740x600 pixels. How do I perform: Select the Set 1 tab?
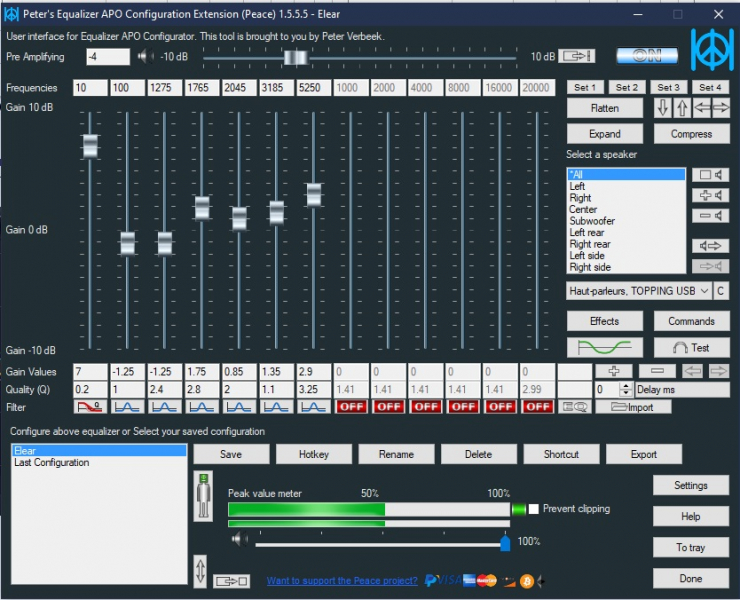[x=585, y=87]
